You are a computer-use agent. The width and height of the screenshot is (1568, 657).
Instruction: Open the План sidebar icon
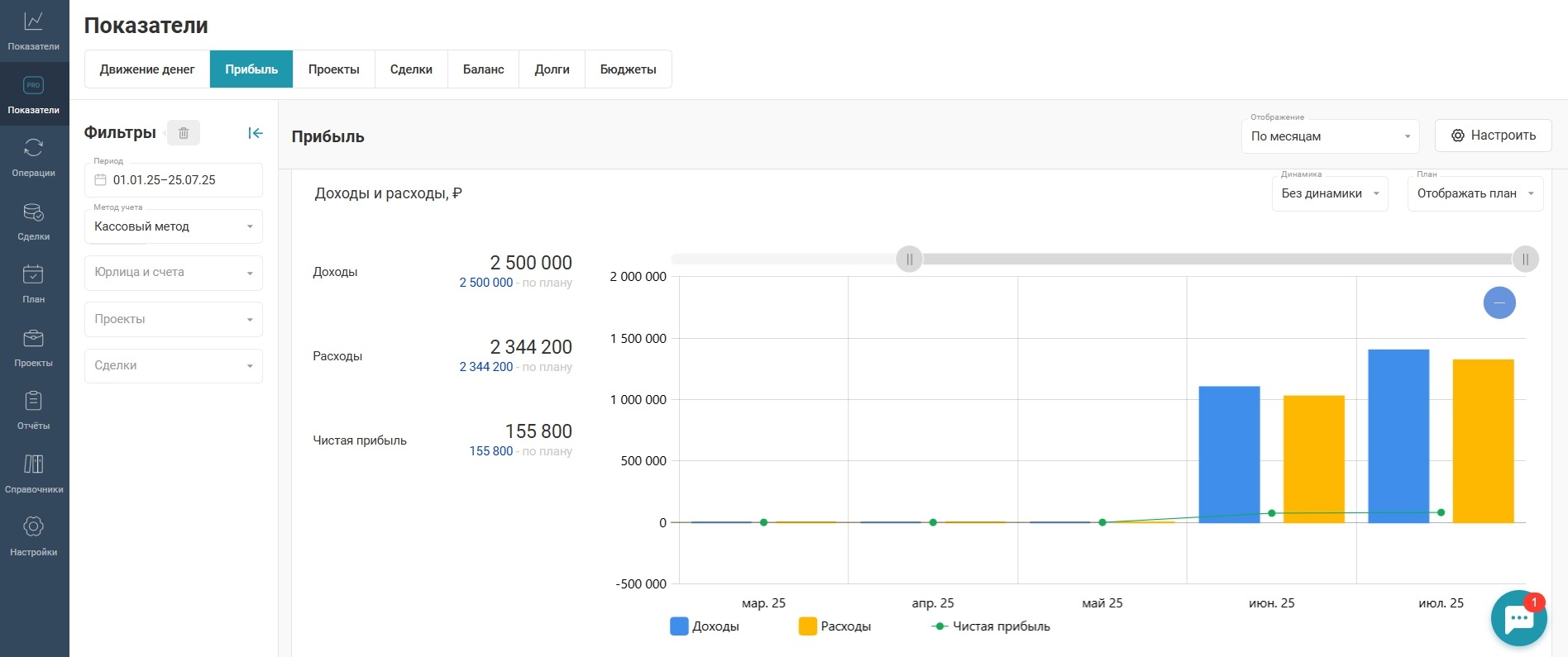pyautogui.click(x=34, y=283)
